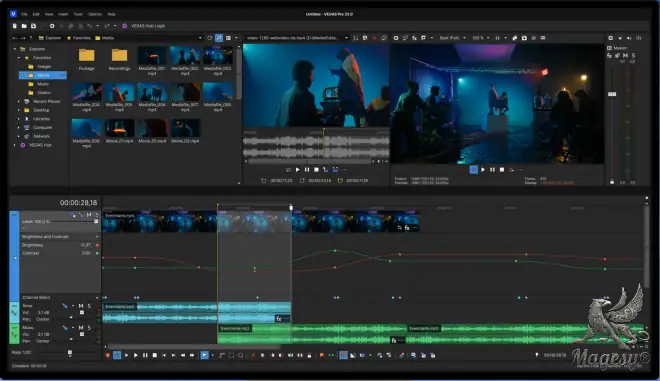
Task: Click the red Remove icon in trimmer toolbar
Action: coord(374,38)
